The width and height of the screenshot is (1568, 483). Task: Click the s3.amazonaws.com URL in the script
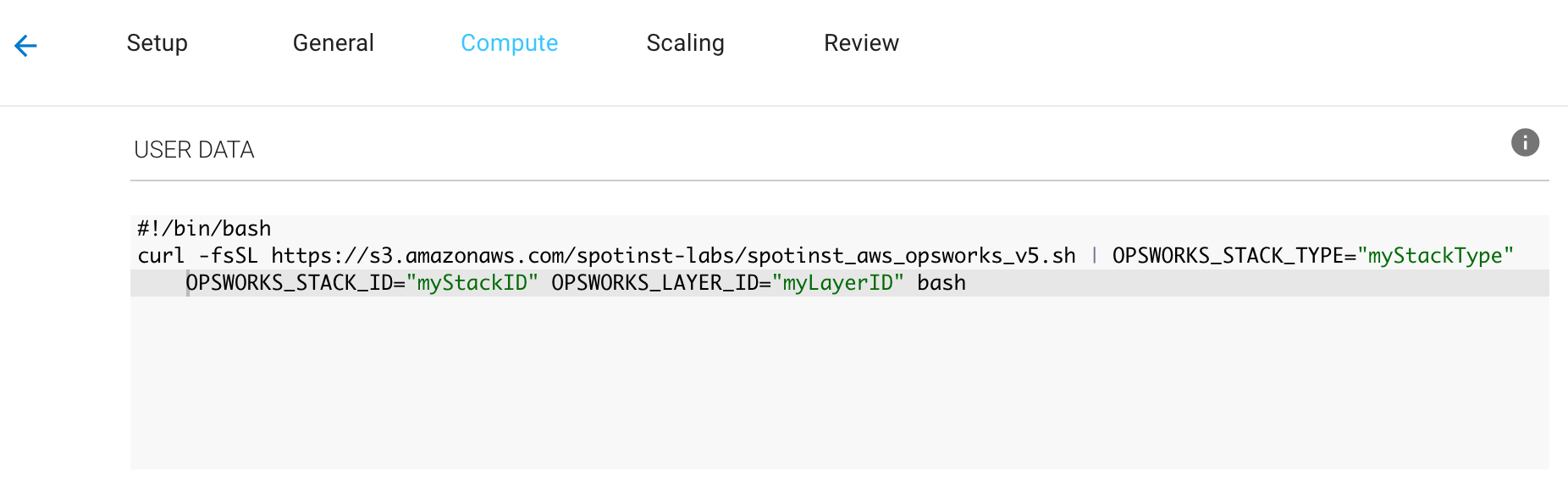(x=673, y=256)
